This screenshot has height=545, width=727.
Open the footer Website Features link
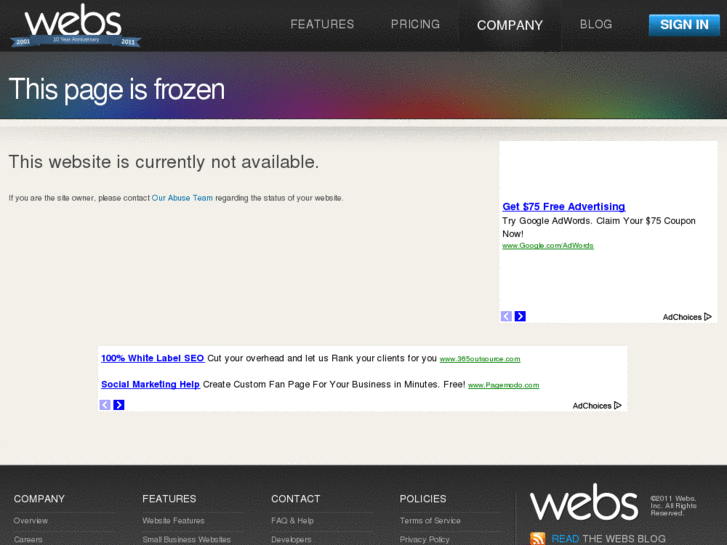click(173, 521)
